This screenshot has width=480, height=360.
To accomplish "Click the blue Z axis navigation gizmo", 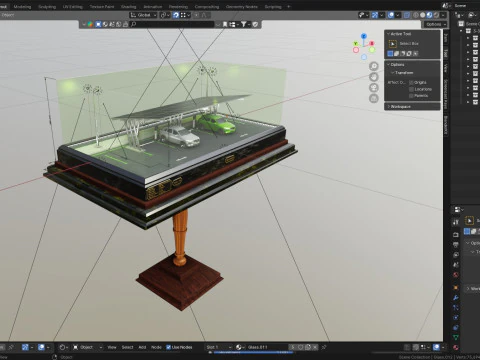I will click(364, 36).
